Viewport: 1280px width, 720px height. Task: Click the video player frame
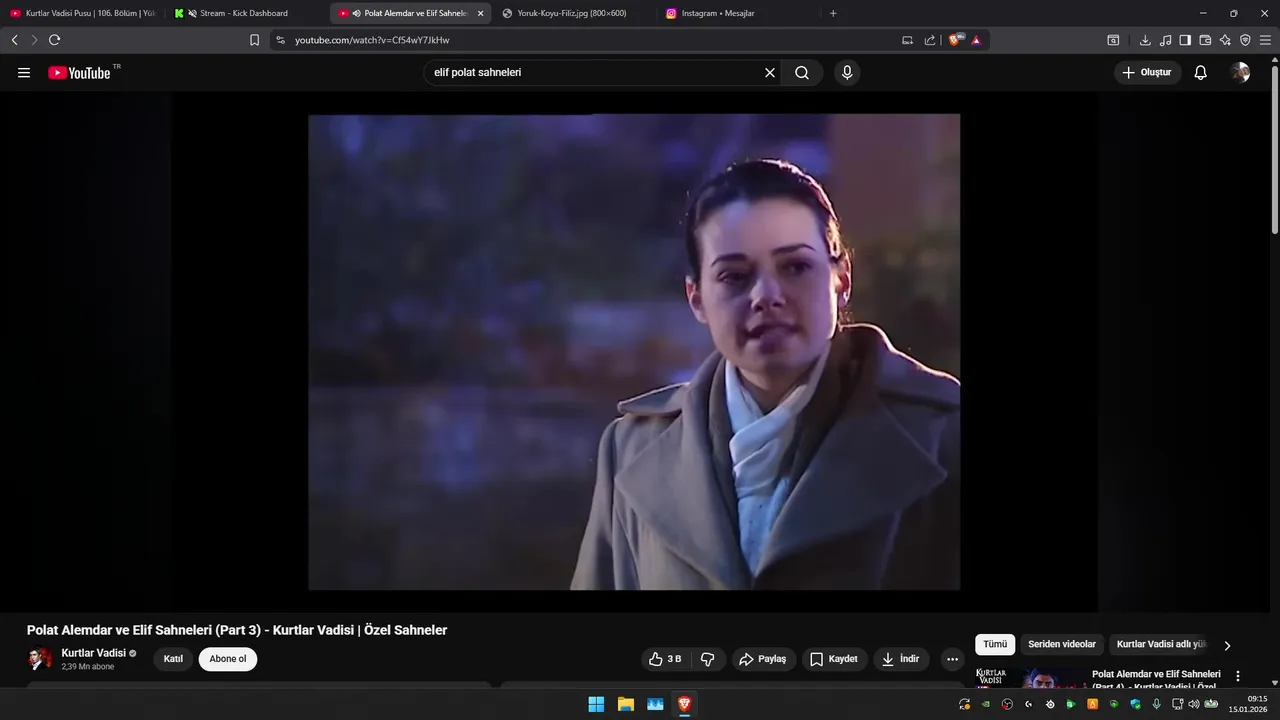(x=634, y=352)
